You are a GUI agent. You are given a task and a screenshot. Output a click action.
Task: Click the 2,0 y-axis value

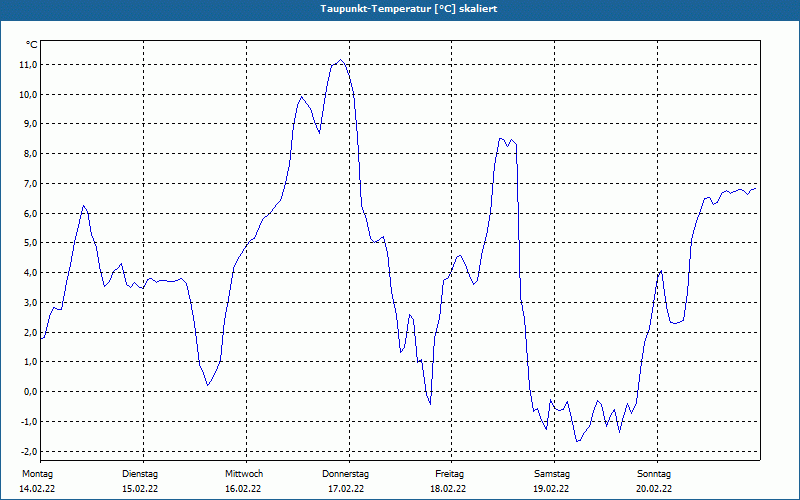(x=30, y=333)
